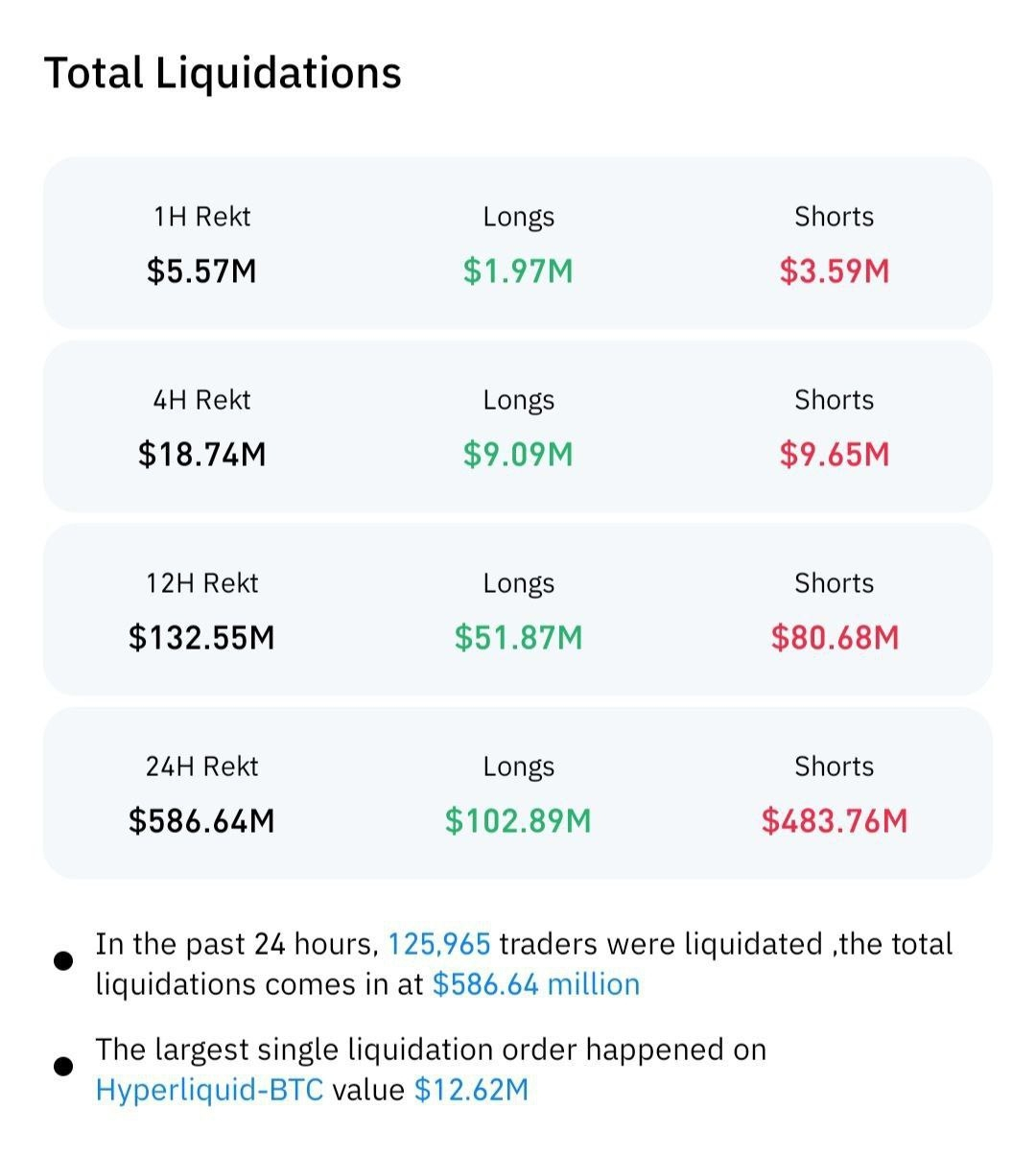The image size is (1036, 1156).
Task: Select the 4H Rekt total $18.74M
Action: coord(201,454)
